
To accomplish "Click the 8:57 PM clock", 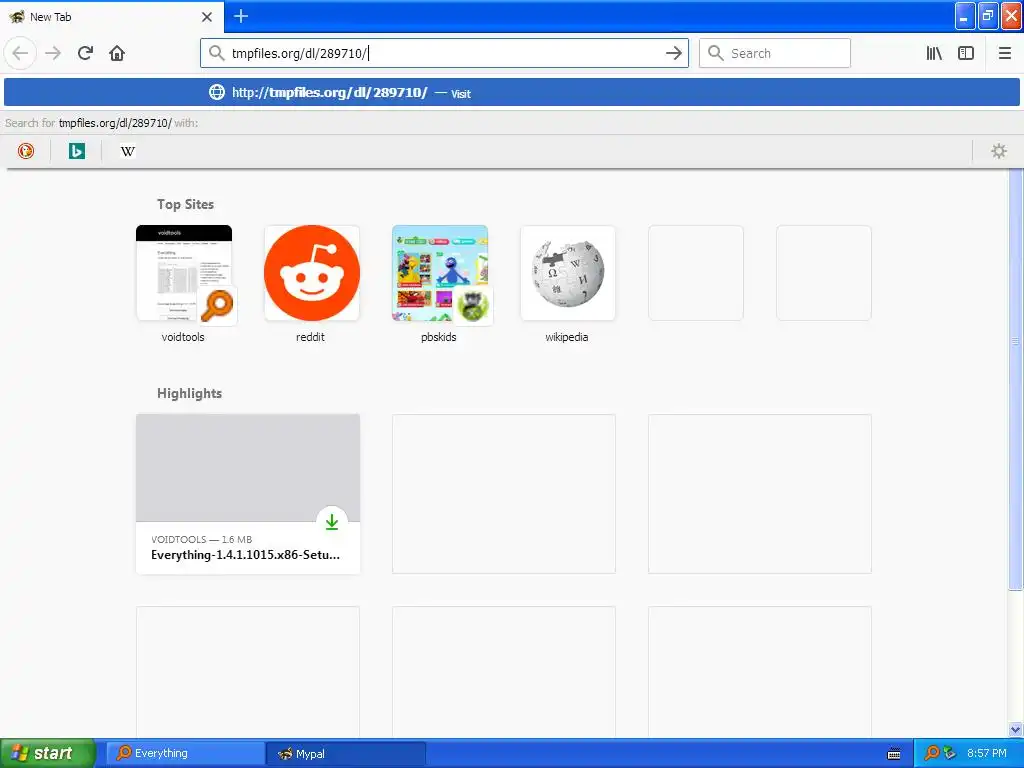I will click(987, 753).
